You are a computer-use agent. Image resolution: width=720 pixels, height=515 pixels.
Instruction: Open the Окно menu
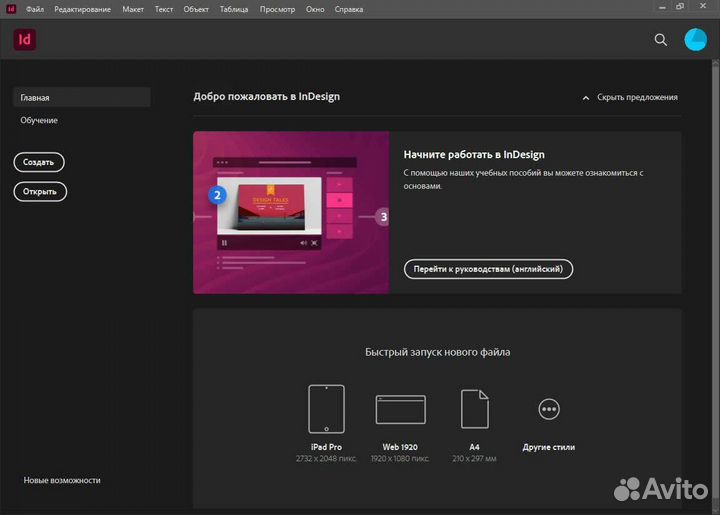(315, 9)
